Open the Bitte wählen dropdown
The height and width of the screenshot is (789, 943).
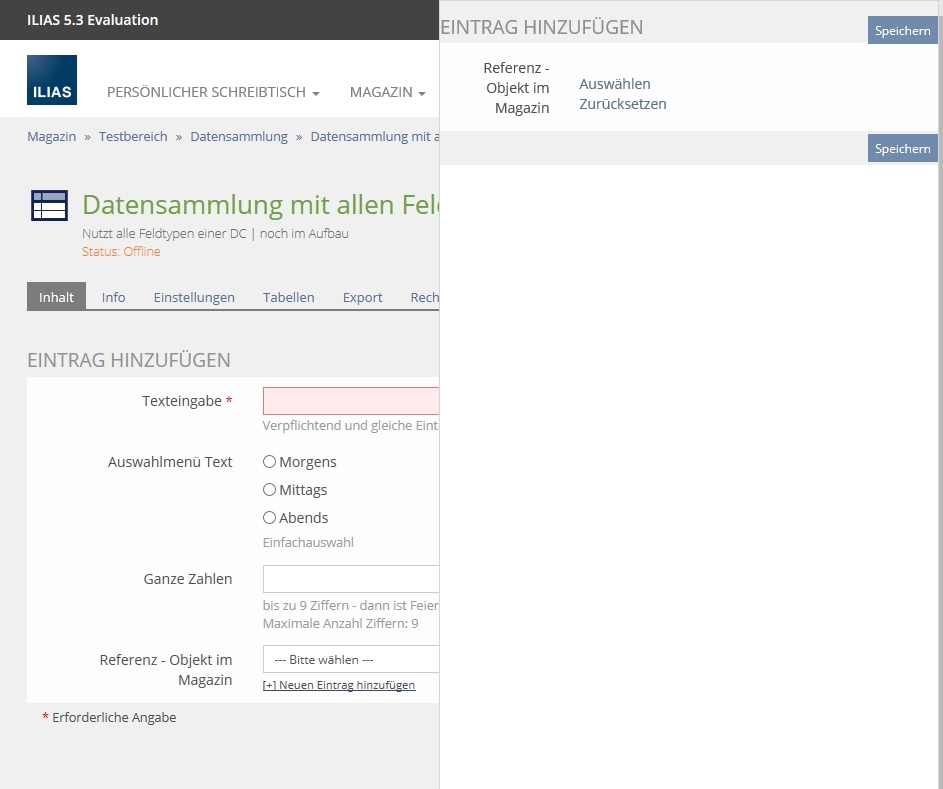(350, 660)
